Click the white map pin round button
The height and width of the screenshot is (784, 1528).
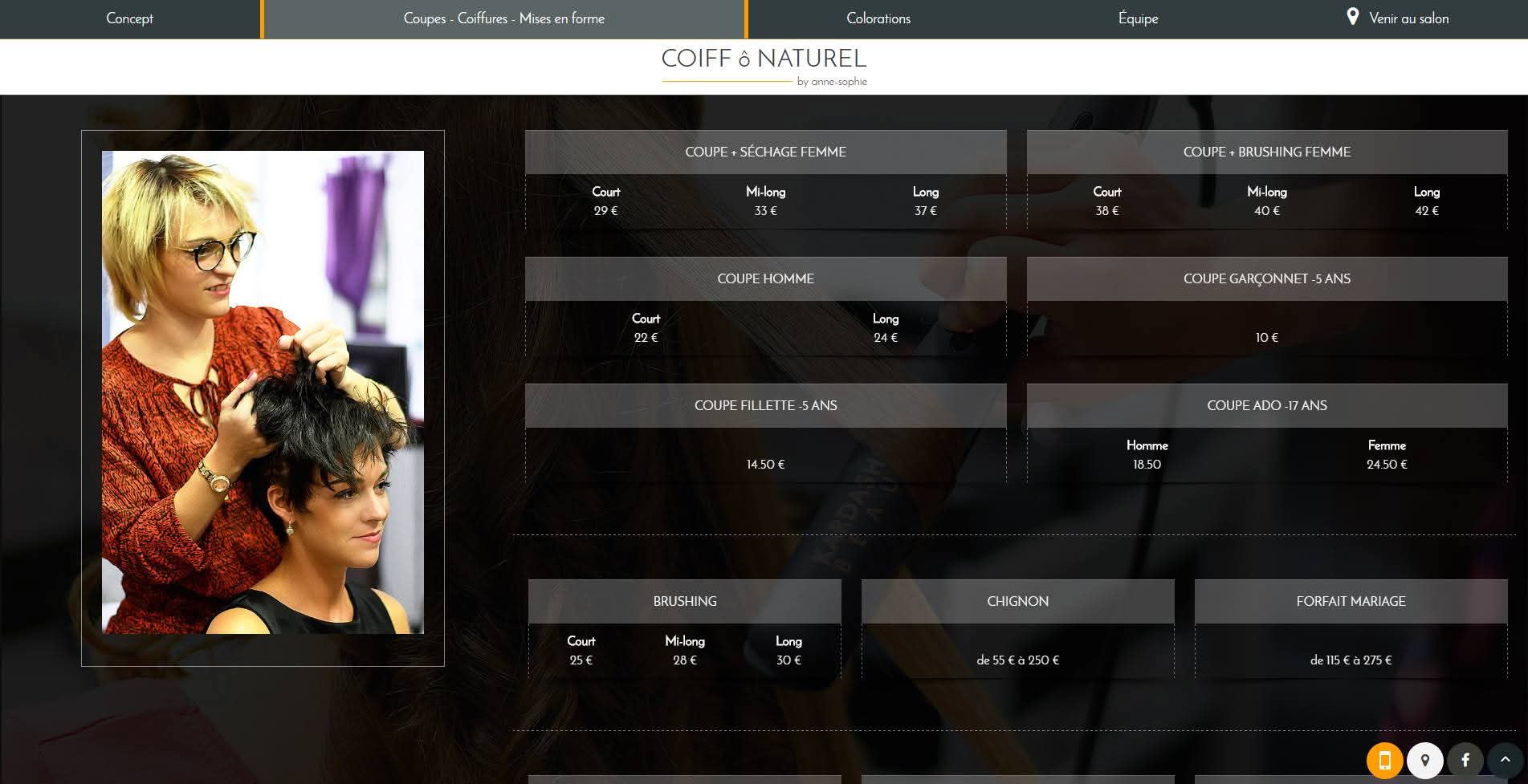[1425, 759]
